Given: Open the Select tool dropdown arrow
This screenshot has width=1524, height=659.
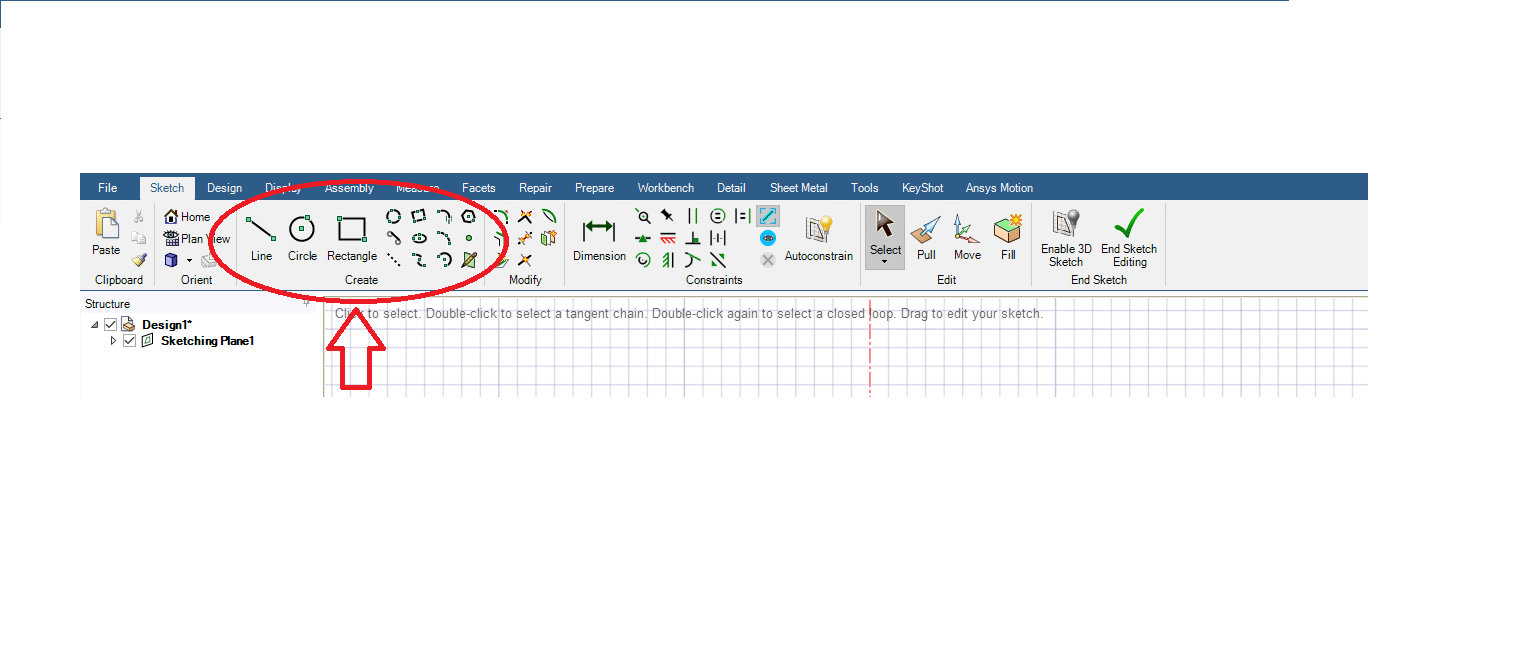Looking at the screenshot, I should (x=885, y=262).
